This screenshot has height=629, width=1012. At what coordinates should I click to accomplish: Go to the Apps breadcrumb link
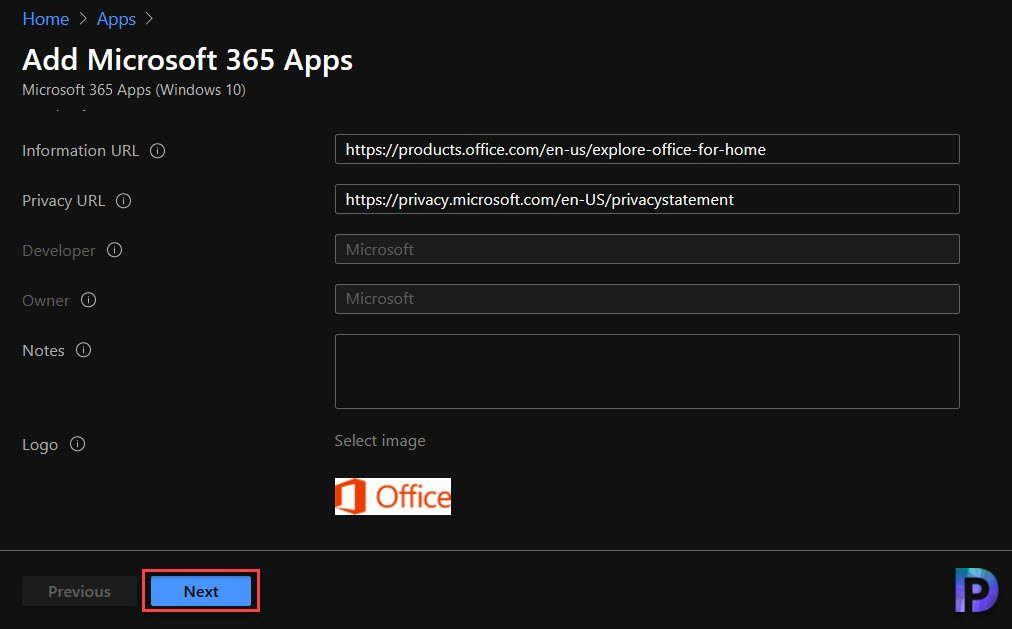(116, 19)
